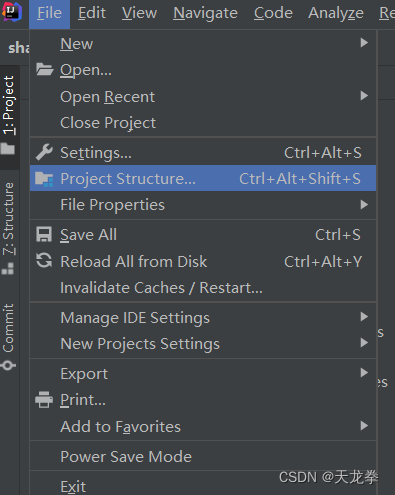This screenshot has width=395, height=495.
Task: Click the Reload All from Disk icon
Action: click(44, 261)
